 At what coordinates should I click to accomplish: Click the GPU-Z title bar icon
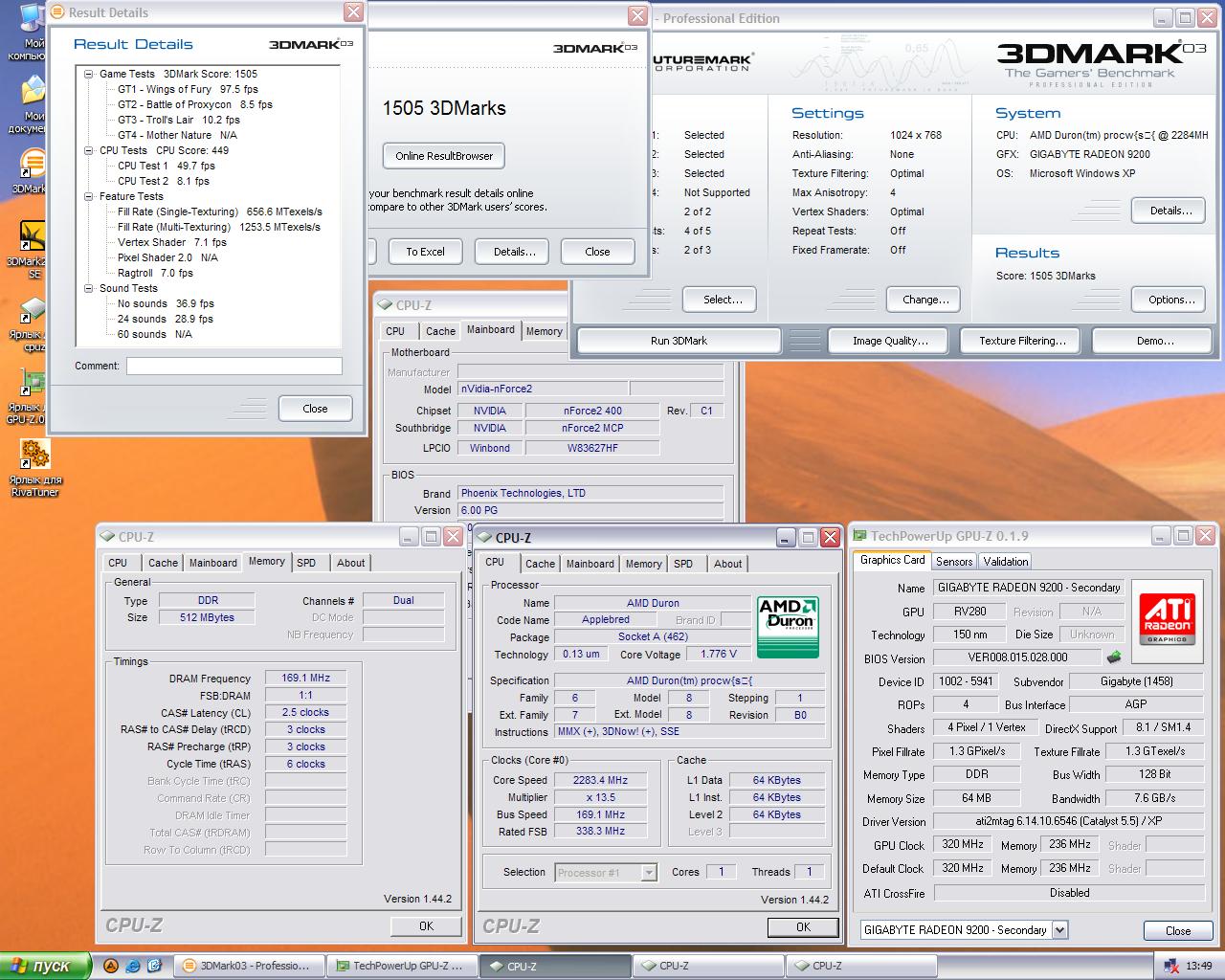tap(860, 536)
